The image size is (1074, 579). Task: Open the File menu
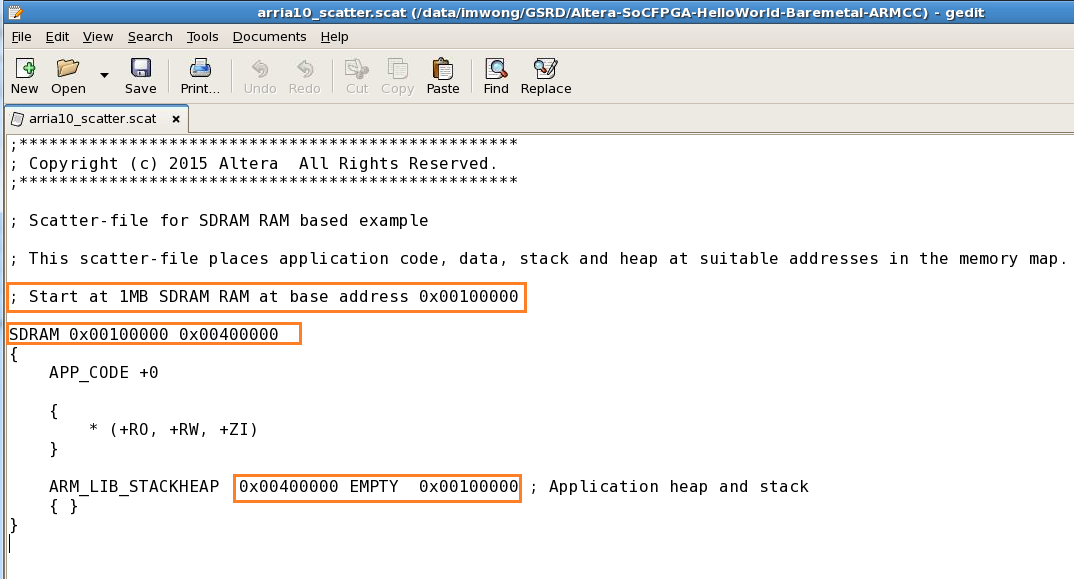[21, 37]
